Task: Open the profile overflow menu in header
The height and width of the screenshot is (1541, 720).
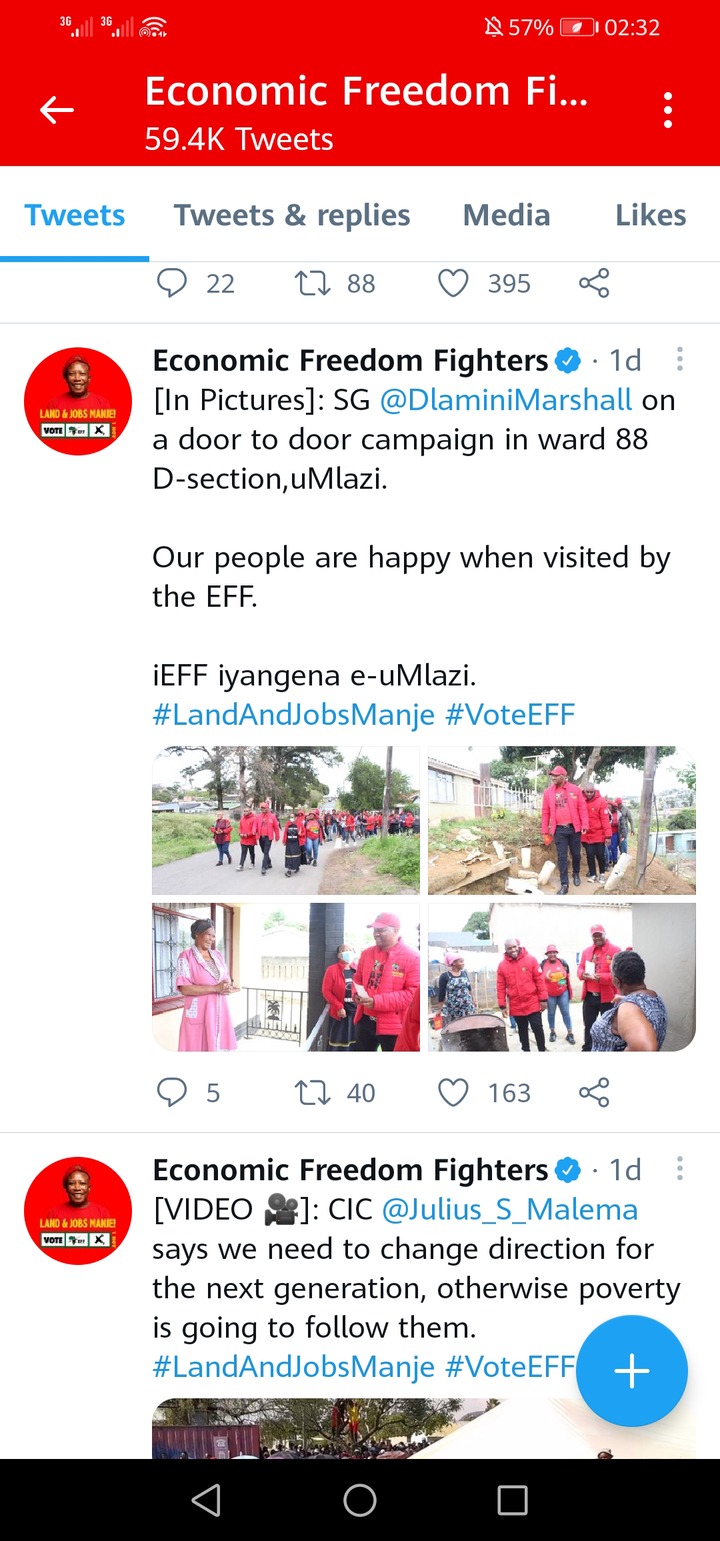Action: pyautogui.click(x=668, y=110)
